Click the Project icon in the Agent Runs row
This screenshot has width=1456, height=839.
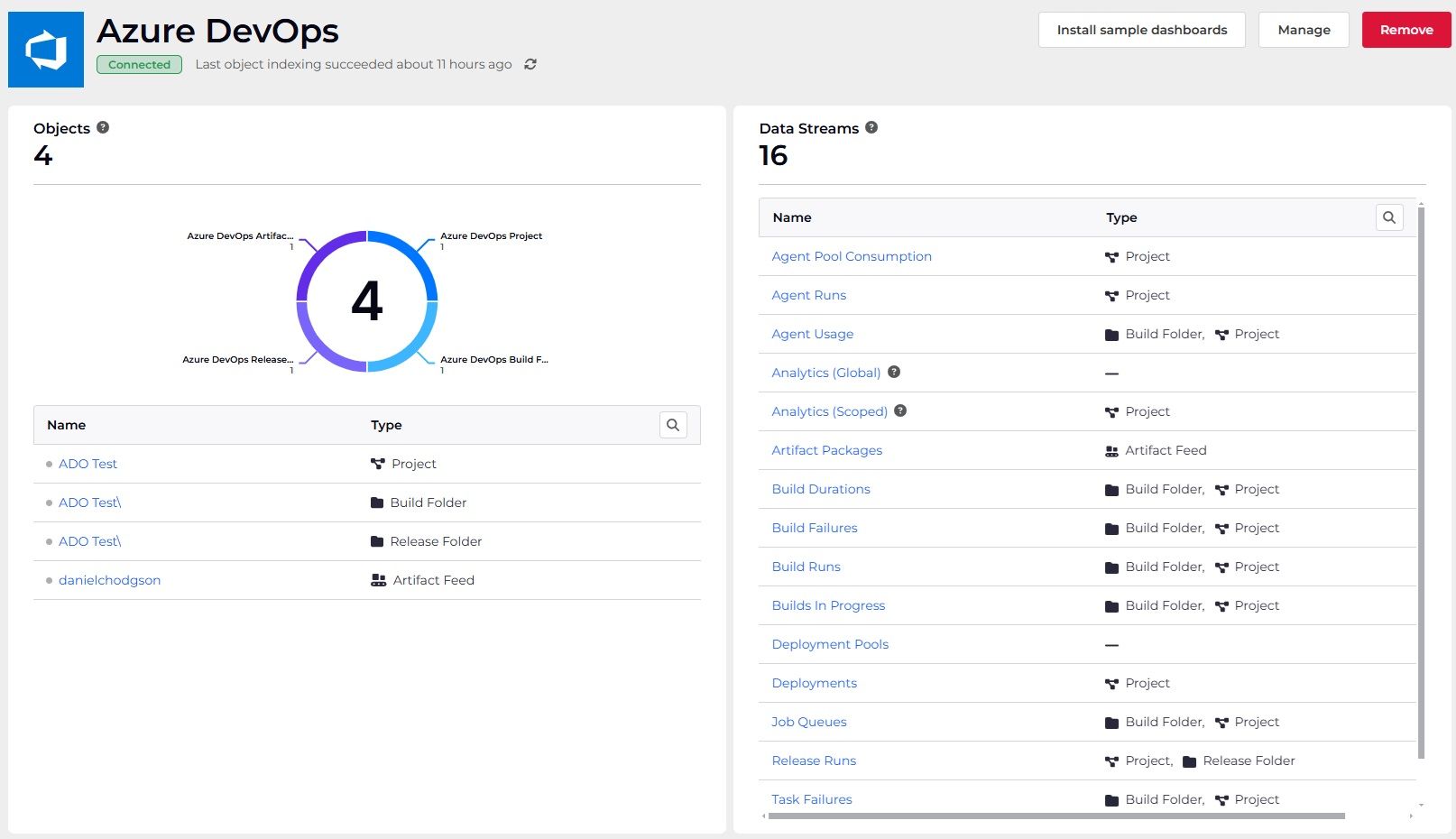pyautogui.click(x=1111, y=296)
